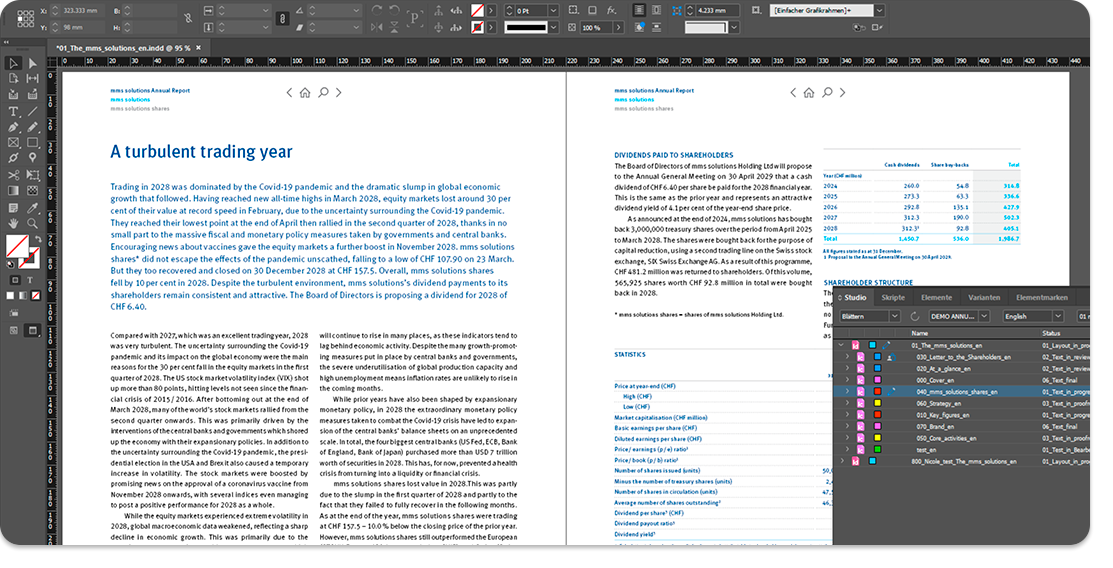The height and width of the screenshot is (568, 1113).
Task: Select the Pencil tool
Action: tap(32, 127)
